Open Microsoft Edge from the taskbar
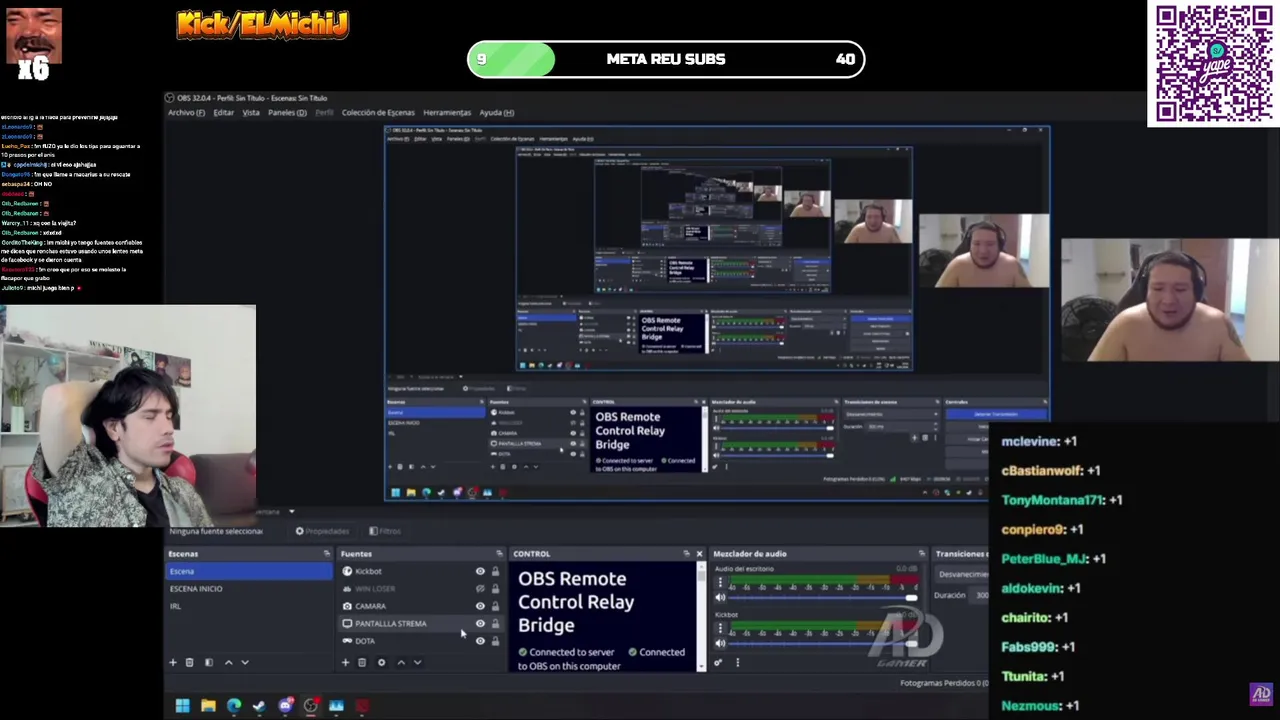The height and width of the screenshot is (720, 1280). point(234,706)
